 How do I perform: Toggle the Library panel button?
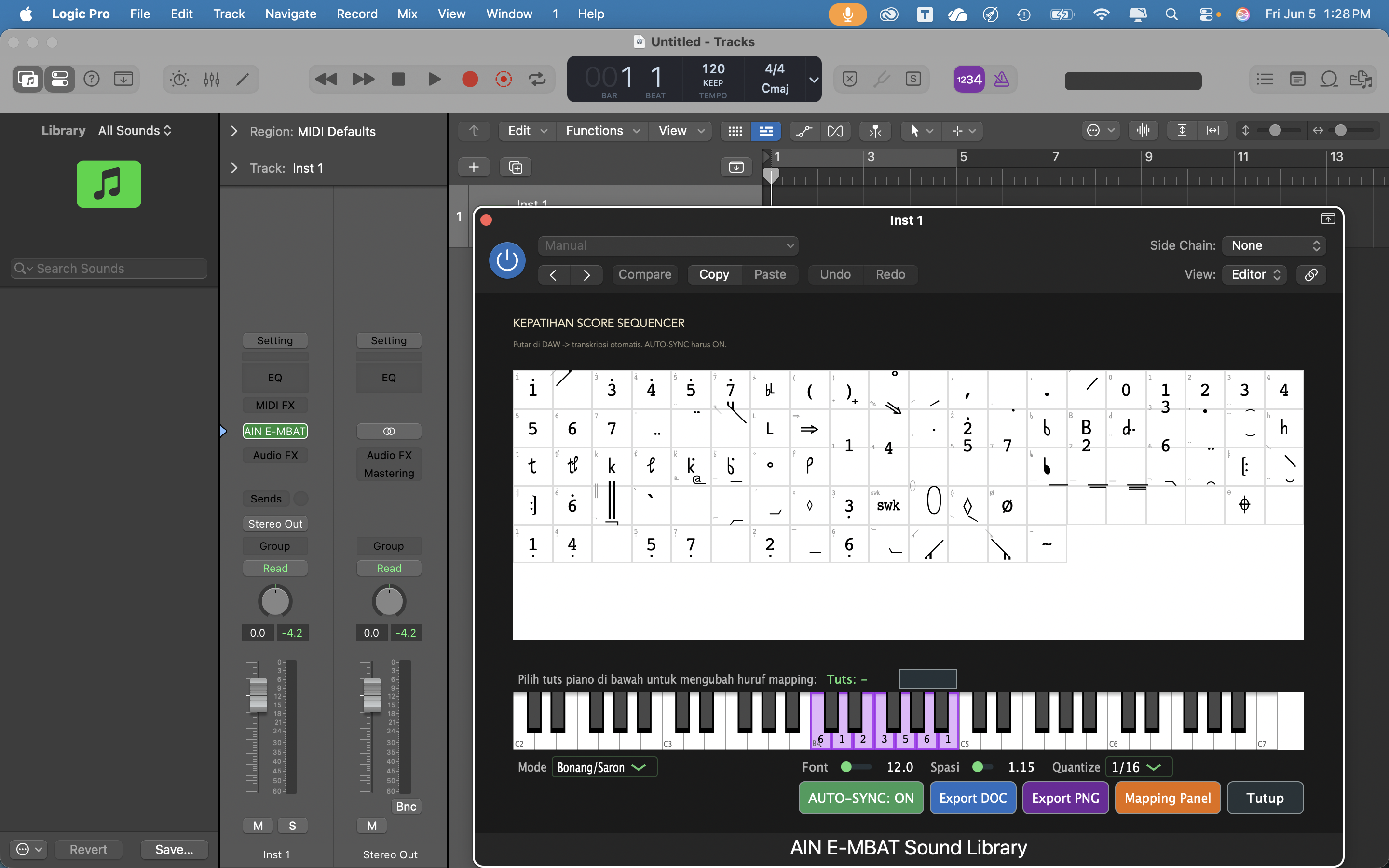pos(27,79)
